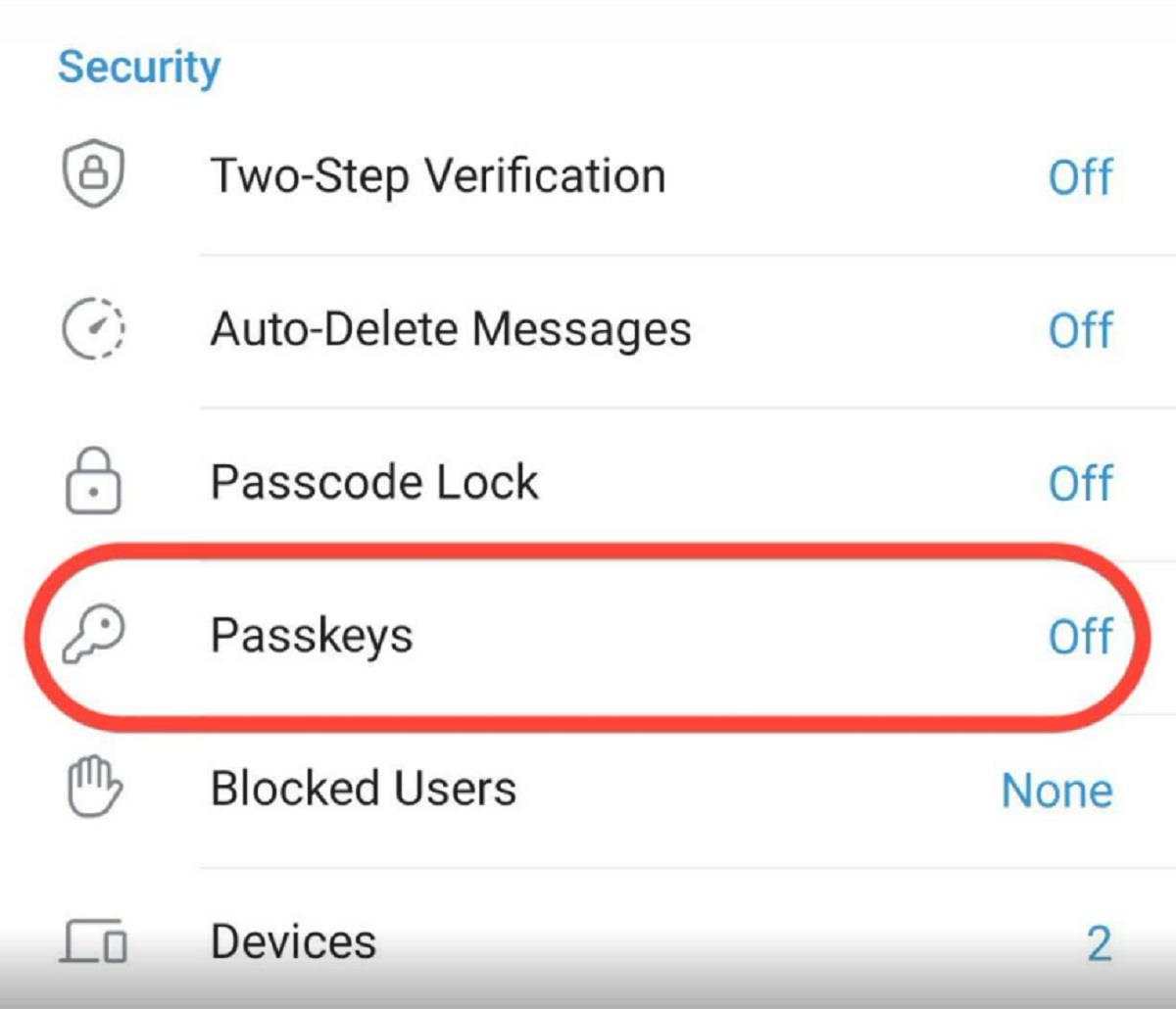The image size is (1176, 1009).
Task: Click the key icon beside Passkeys
Action: click(x=93, y=635)
